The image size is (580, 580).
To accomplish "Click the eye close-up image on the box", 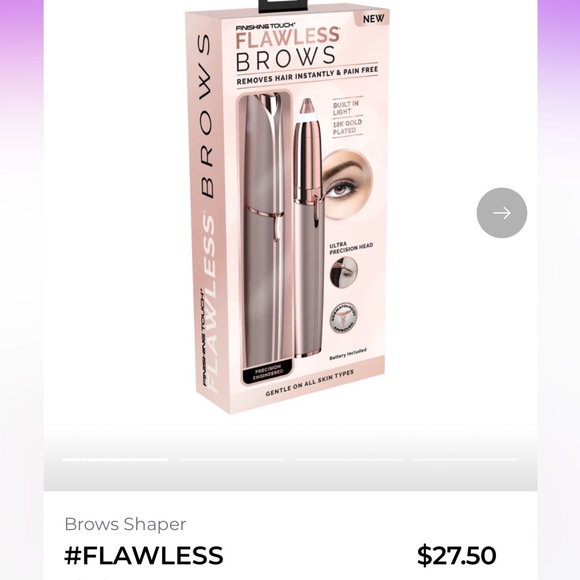I will pos(346,184).
